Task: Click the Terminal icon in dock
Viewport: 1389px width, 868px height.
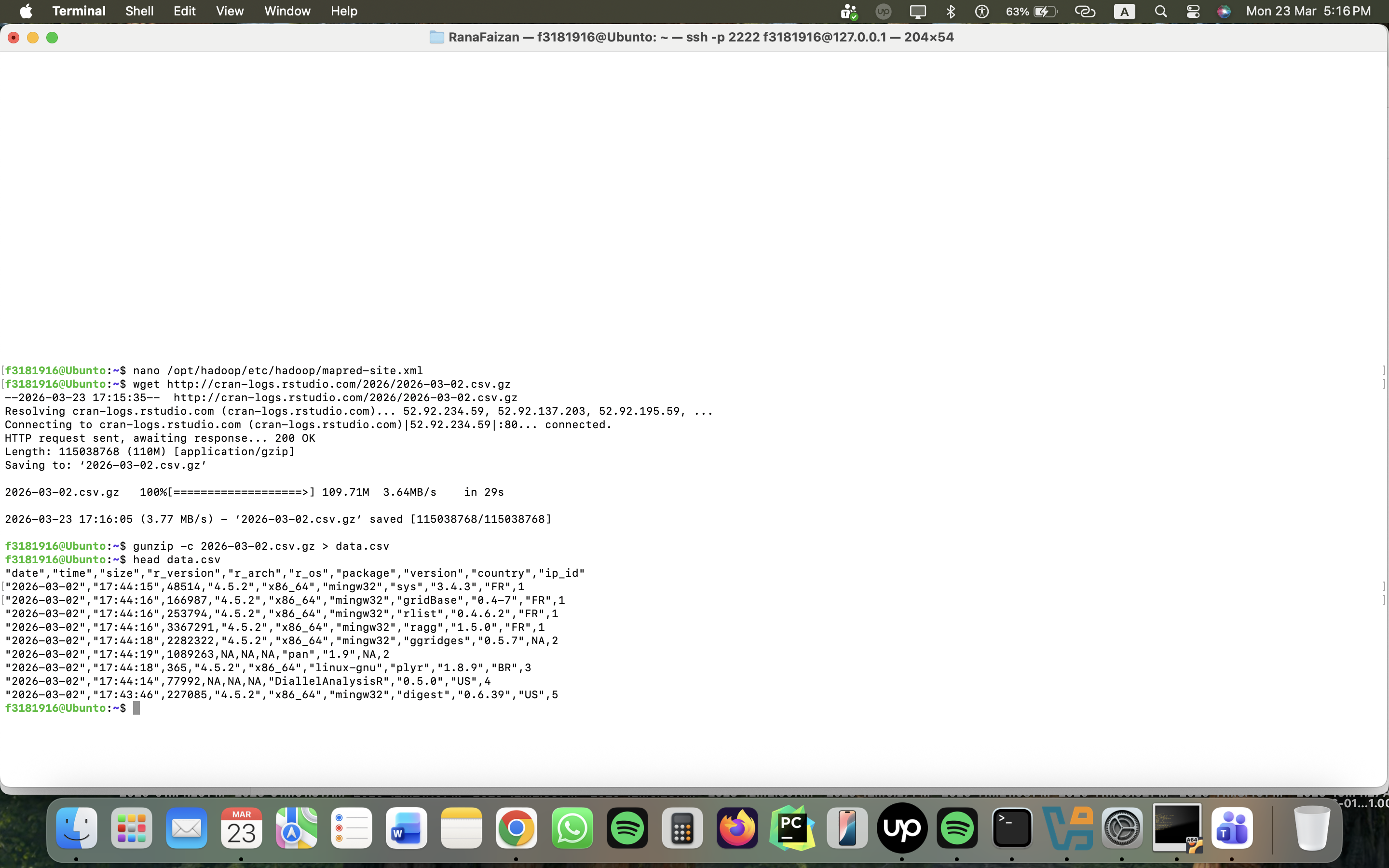Action: [x=1012, y=828]
